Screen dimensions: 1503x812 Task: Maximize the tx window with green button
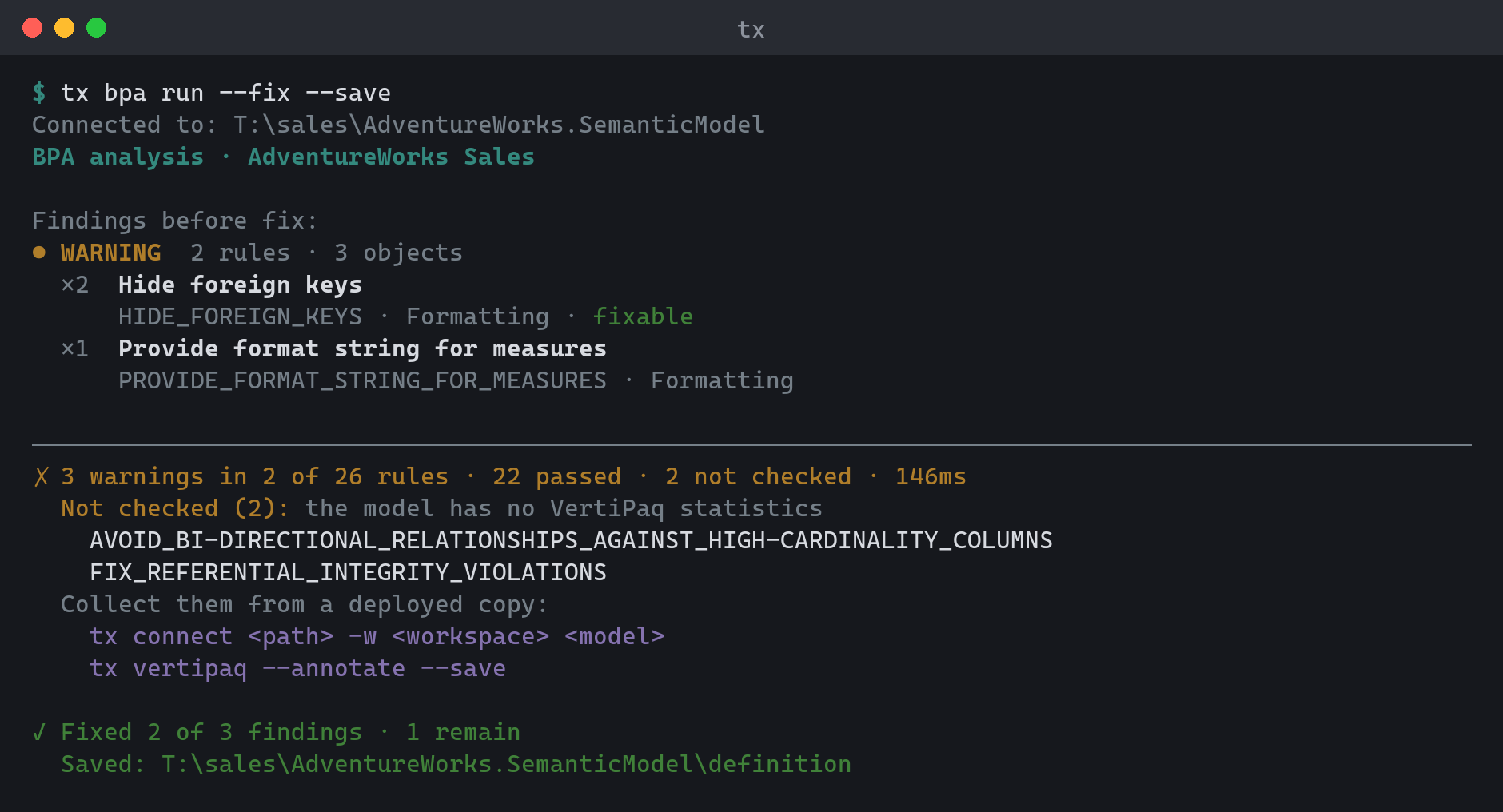(96, 28)
